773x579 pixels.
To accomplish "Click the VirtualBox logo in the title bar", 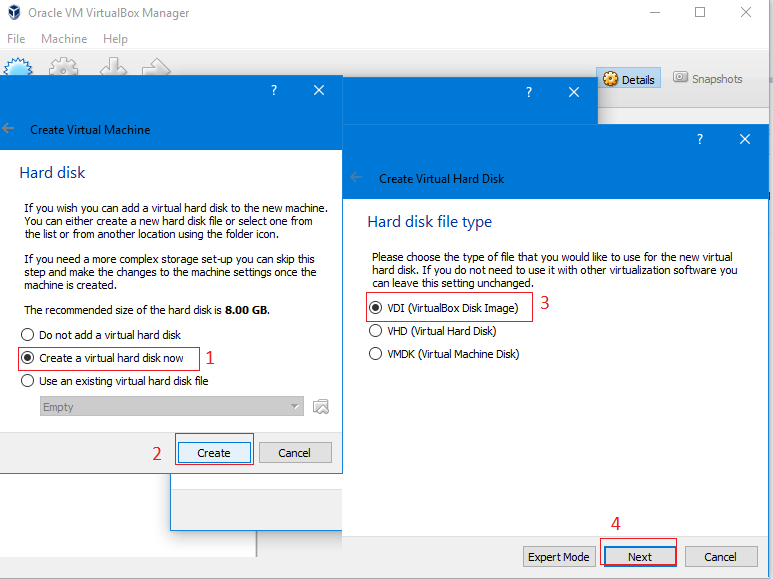I will point(14,12).
